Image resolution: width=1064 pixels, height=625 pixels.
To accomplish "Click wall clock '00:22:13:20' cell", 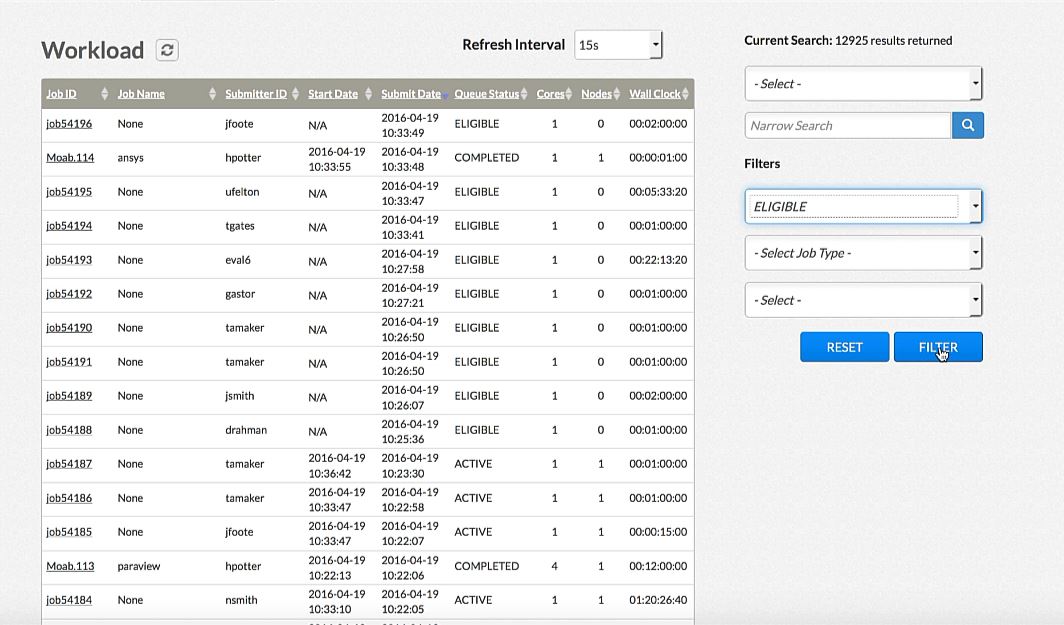I will 658,259.
